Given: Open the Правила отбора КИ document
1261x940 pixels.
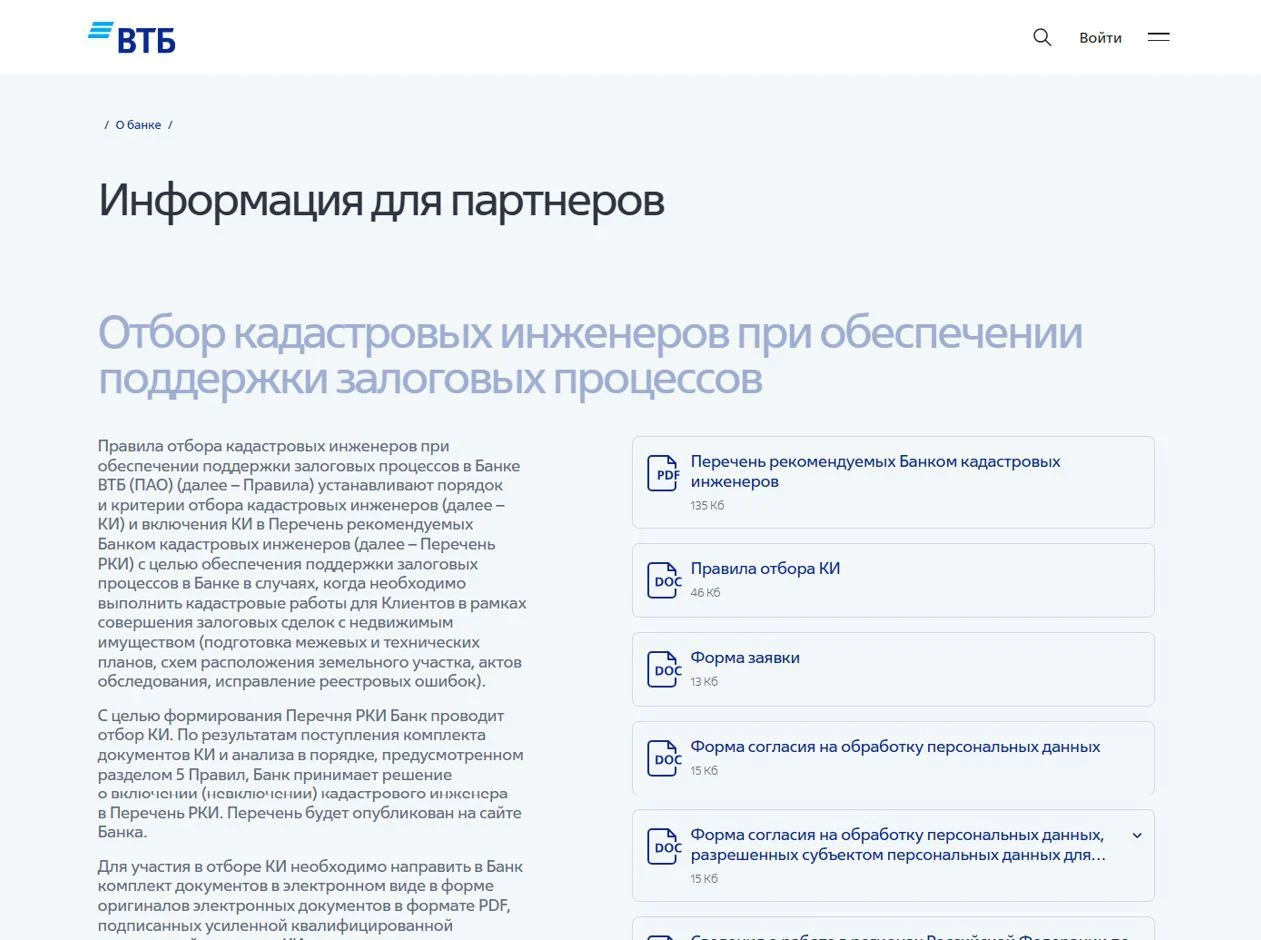Looking at the screenshot, I should [x=893, y=580].
